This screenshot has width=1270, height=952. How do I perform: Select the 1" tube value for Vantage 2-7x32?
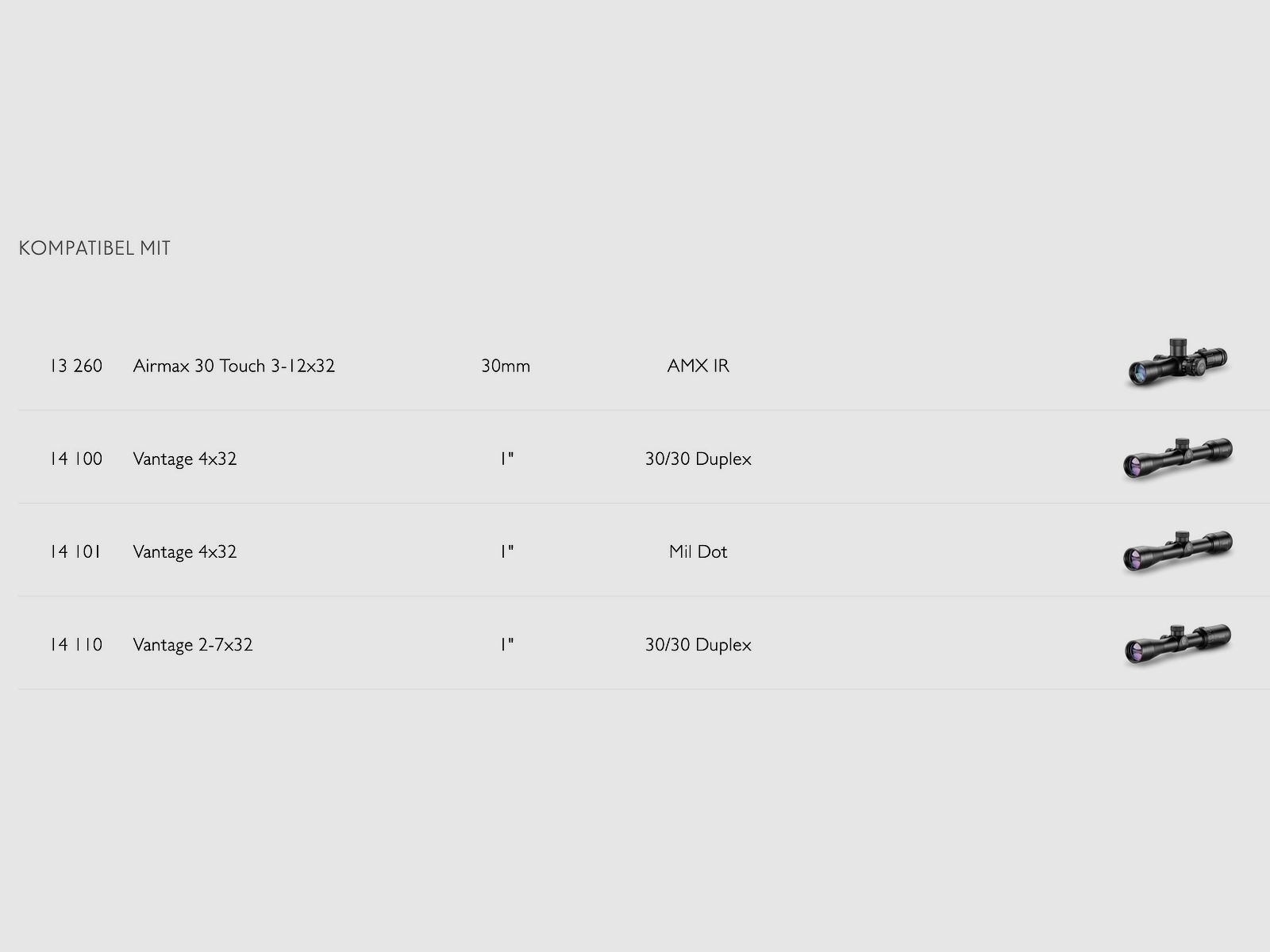pyautogui.click(x=507, y=644)
